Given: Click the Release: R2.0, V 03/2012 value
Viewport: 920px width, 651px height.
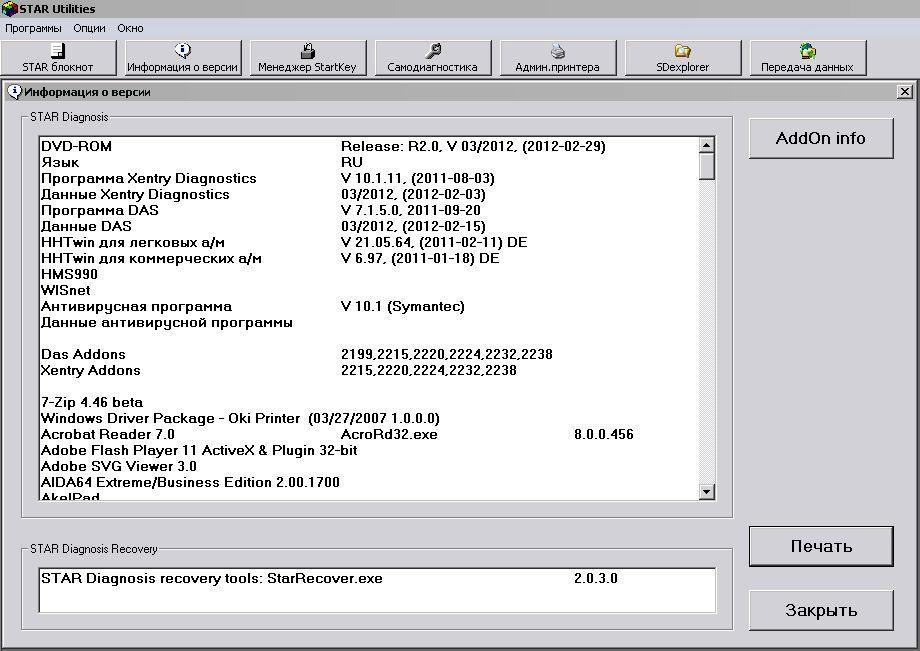Looking at the screenshot, I should pos(473,147).
